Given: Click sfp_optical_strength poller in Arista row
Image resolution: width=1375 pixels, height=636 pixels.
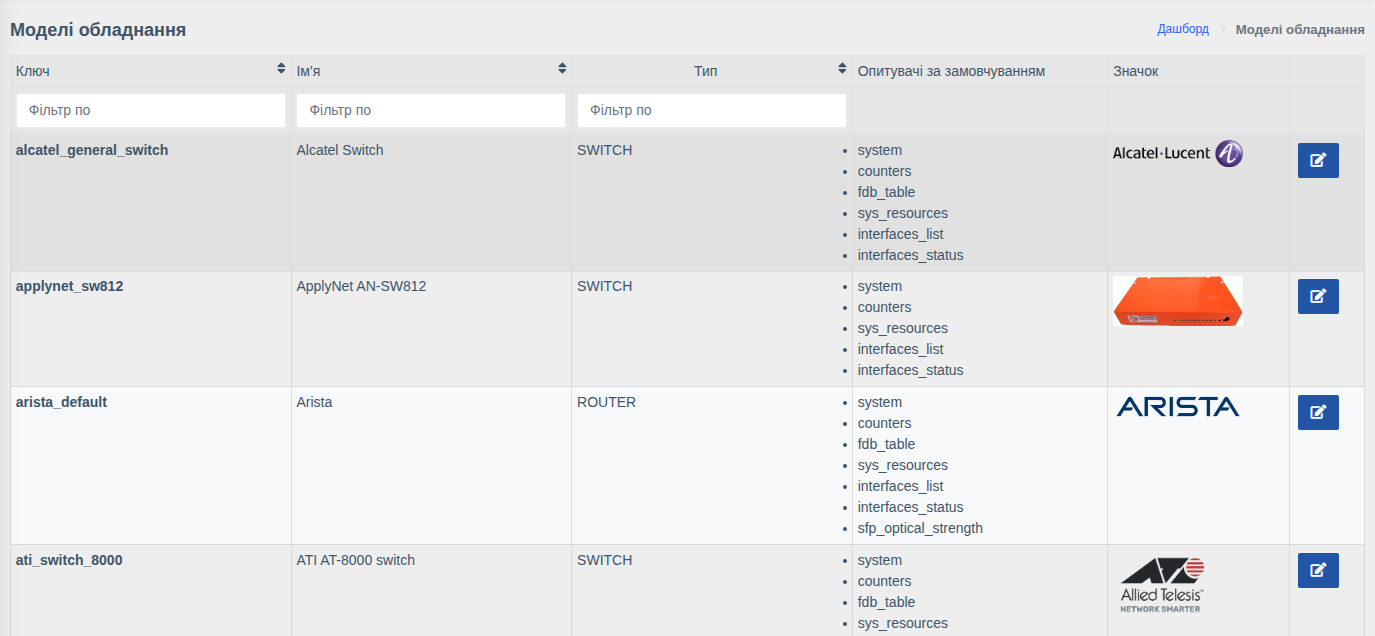Looking at the screenshot, I should (920, 528).
